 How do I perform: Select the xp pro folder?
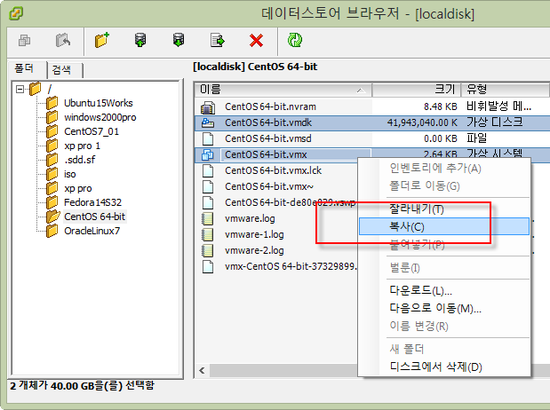coord(78,188)
